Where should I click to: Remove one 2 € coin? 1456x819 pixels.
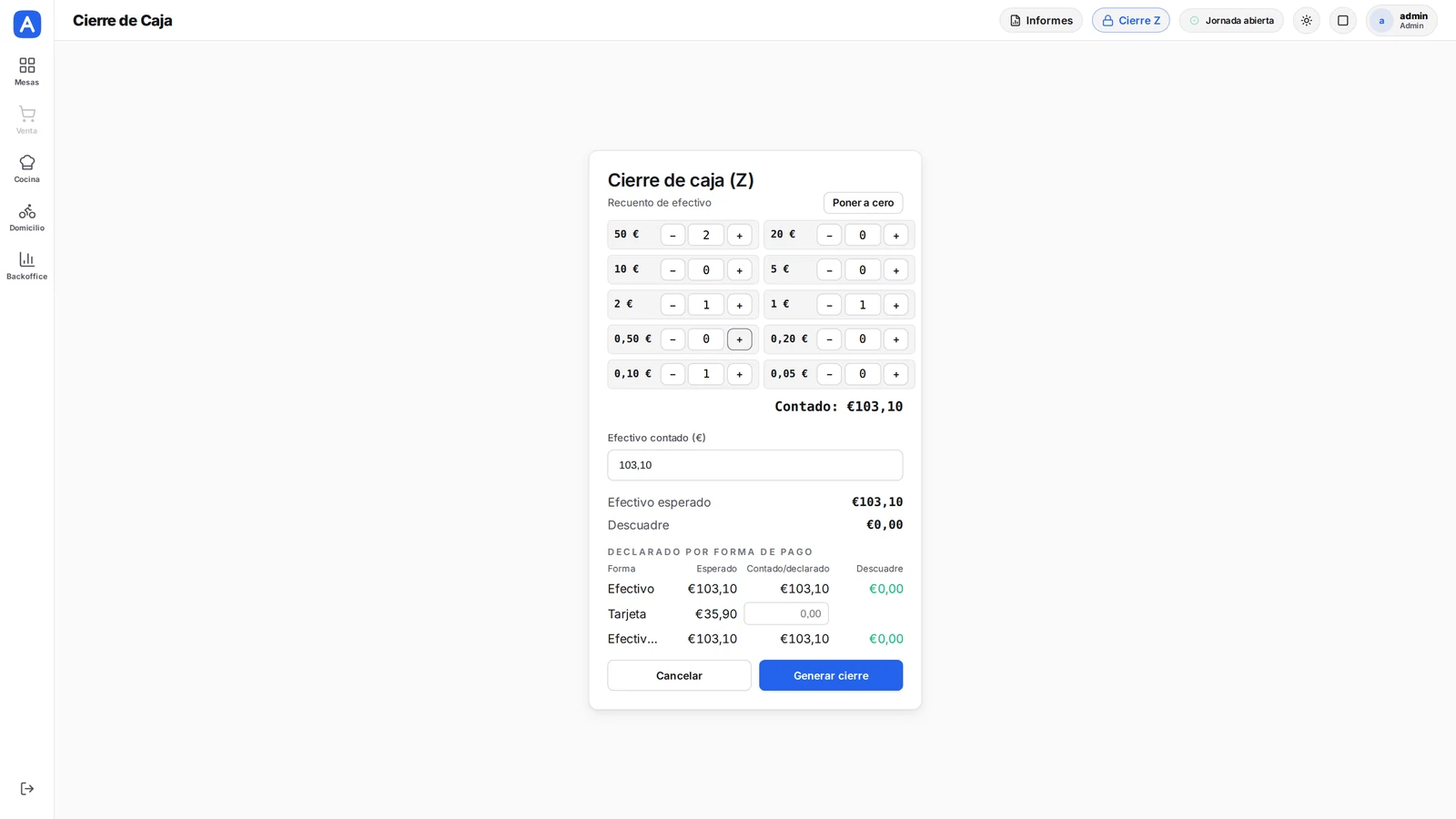(672, 305)
